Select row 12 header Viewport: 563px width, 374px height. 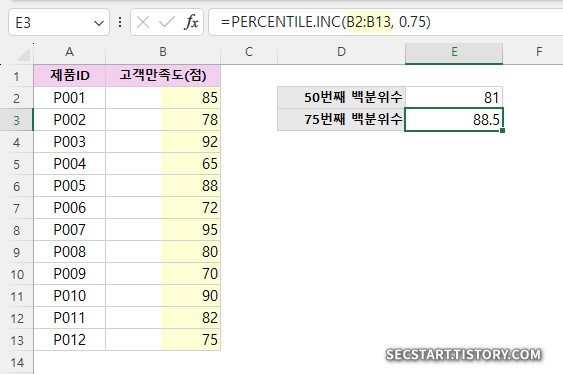(x=17, y=318)
